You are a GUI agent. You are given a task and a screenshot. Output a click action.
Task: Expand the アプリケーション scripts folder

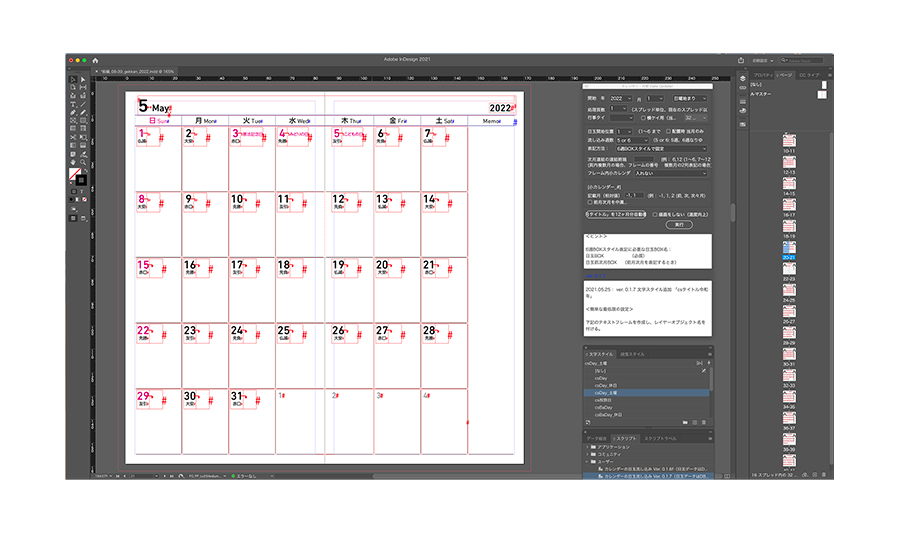[x=587, y=447]
